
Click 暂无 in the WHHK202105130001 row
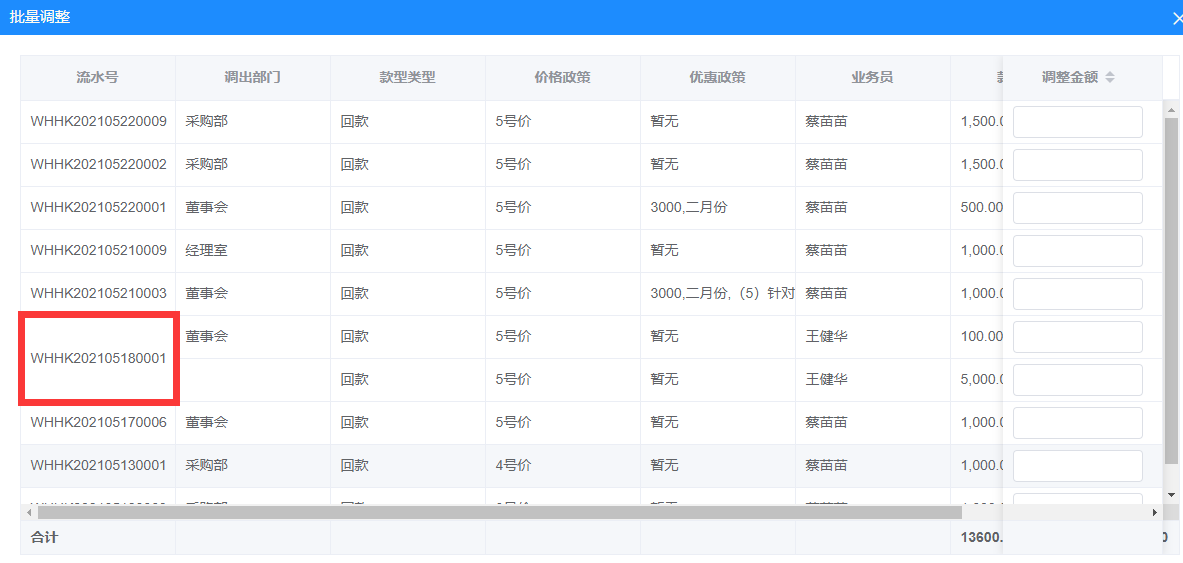click(664, 466)
